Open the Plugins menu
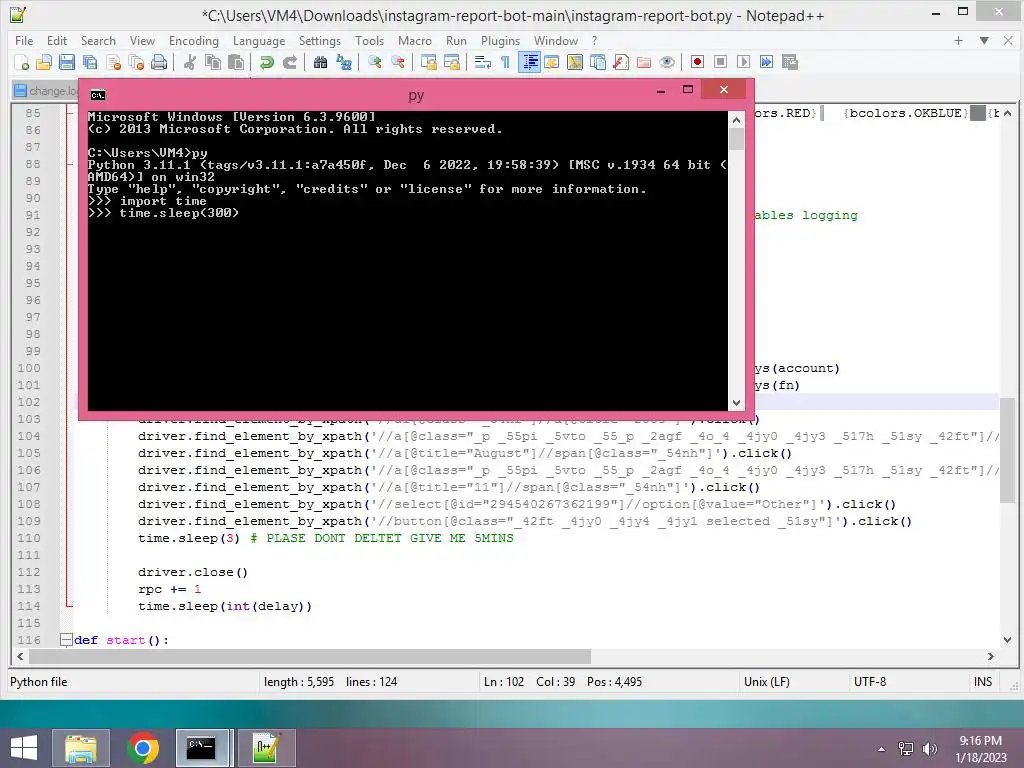The width and height of the screenshot is (1024, 768). tap(500, 40)
